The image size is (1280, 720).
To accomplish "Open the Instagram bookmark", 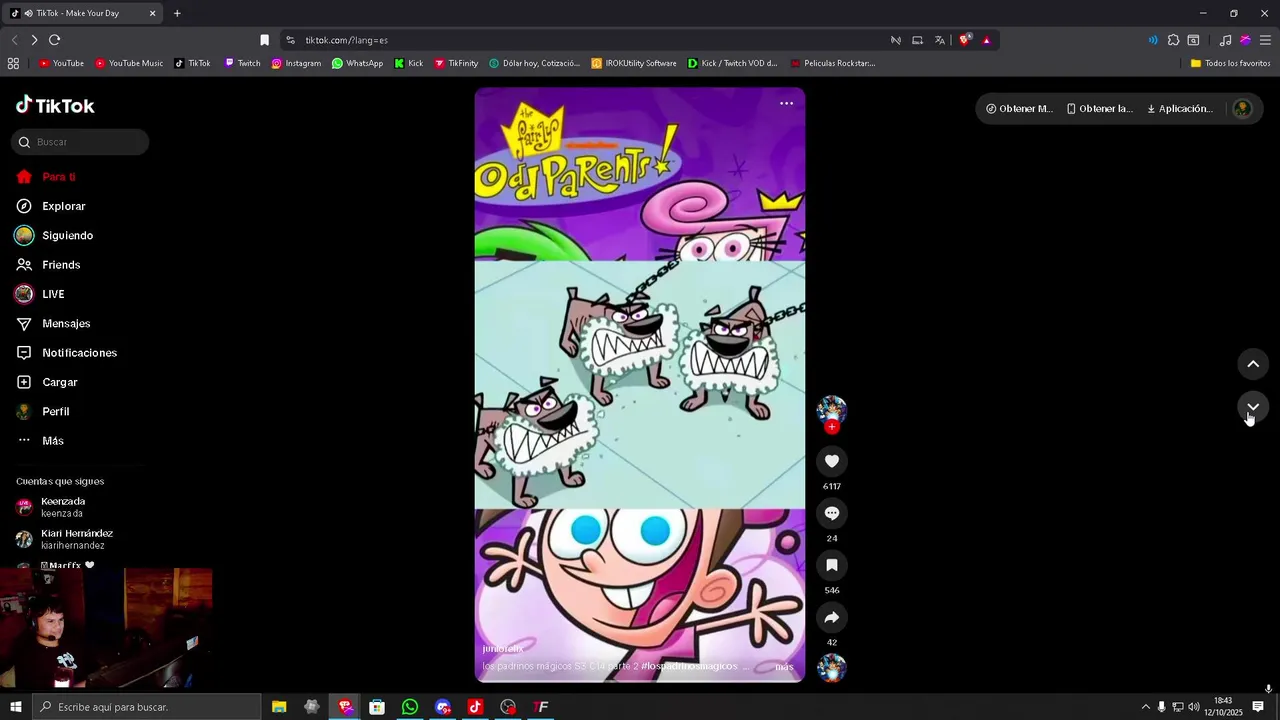I will pyautogui.click(x=296, y=63).
